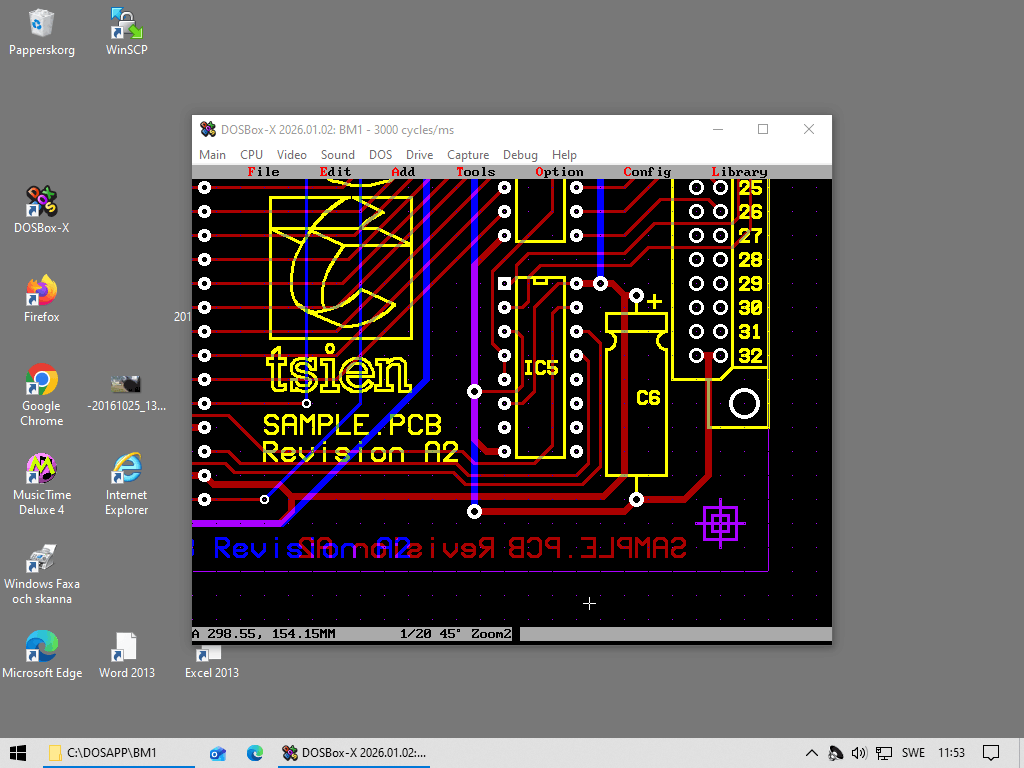Open the Library menu in PCB editor

(x=739, y=172)
